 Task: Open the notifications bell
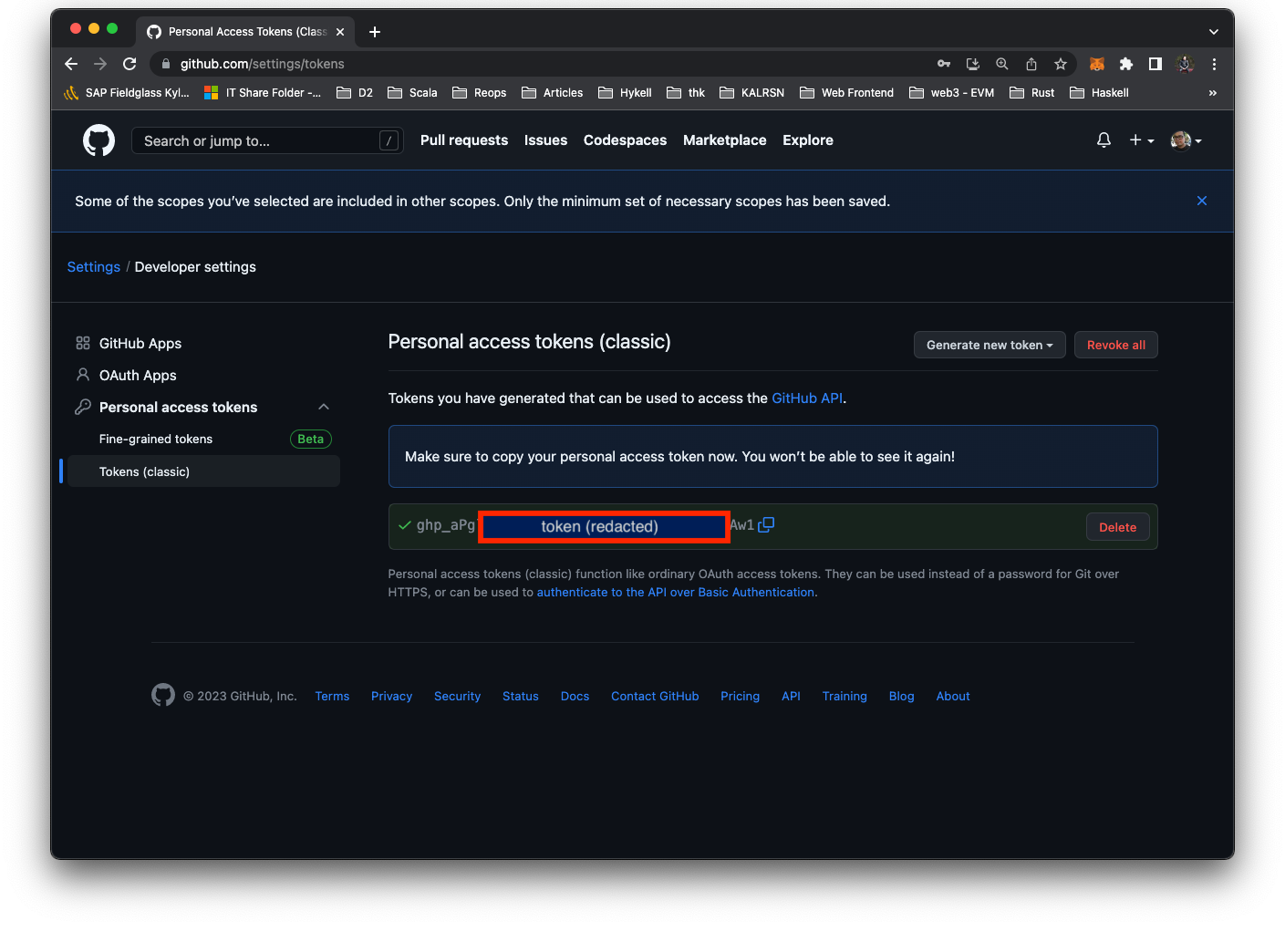[x=1104, y=140]
